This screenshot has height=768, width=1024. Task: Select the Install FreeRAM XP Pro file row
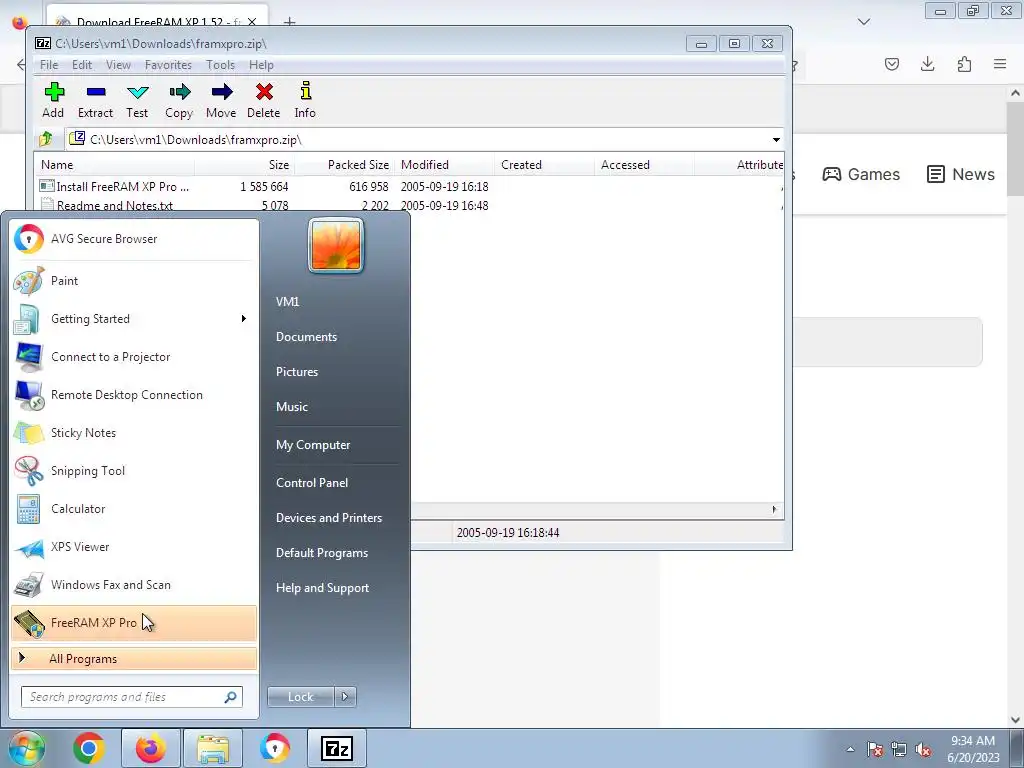(409, 187)
